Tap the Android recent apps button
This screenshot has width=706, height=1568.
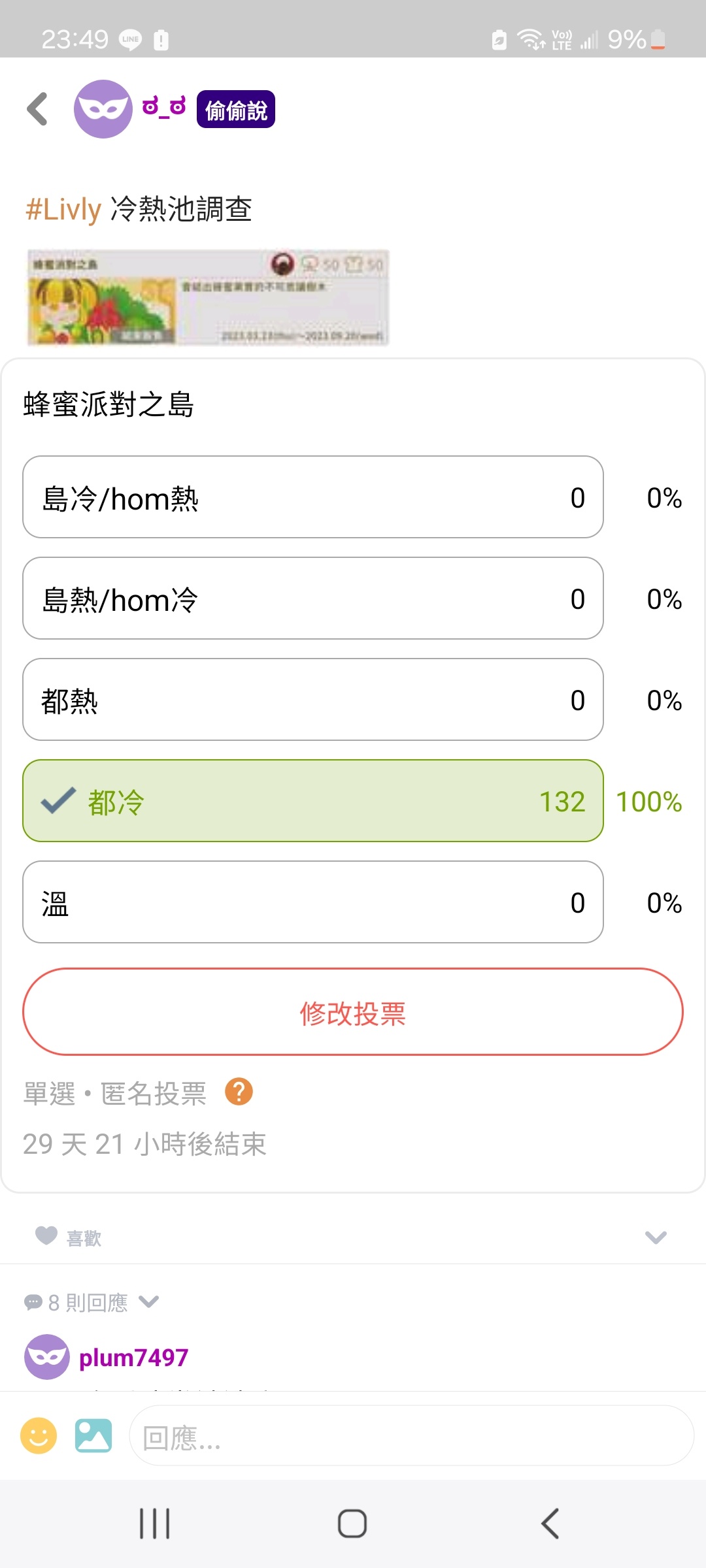(x=155, y=1524)
